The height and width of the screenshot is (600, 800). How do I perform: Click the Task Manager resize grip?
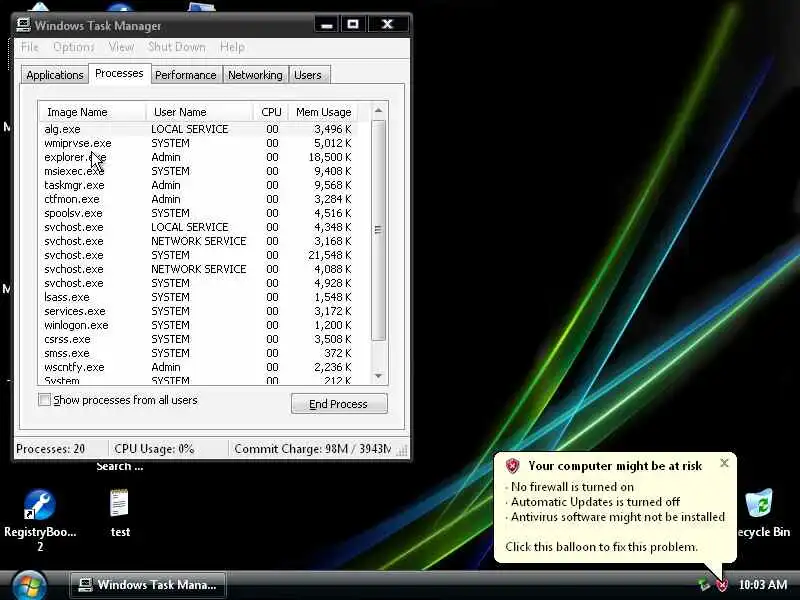coord(403,450)
